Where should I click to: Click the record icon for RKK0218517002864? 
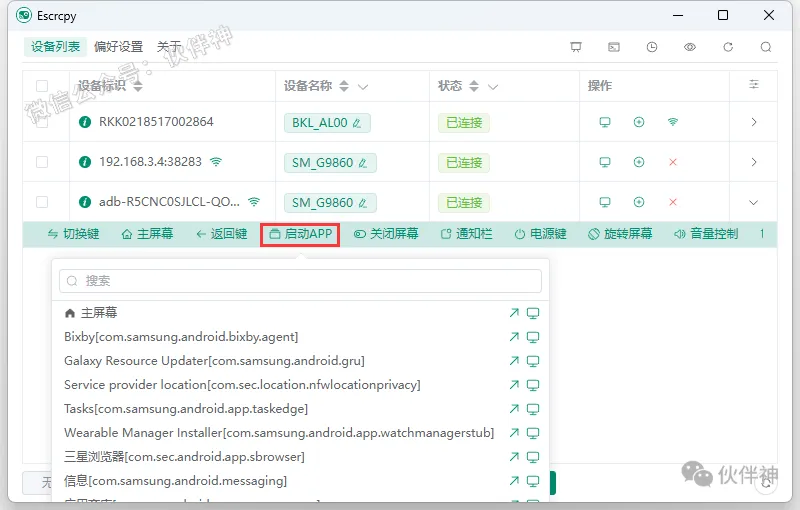coord(639,122)
